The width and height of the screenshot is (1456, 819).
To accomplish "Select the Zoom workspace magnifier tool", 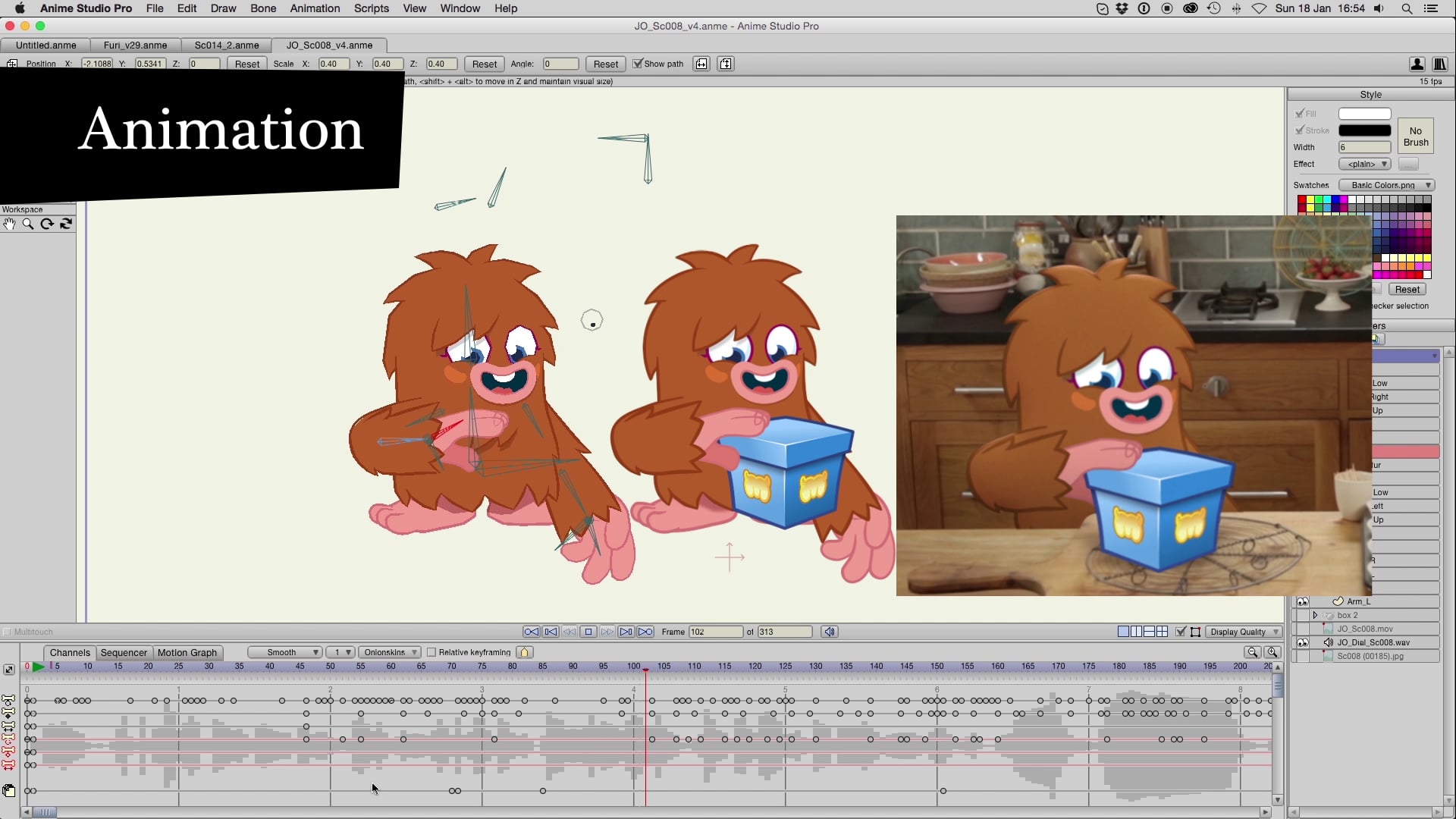I will [x=28, y=224].
